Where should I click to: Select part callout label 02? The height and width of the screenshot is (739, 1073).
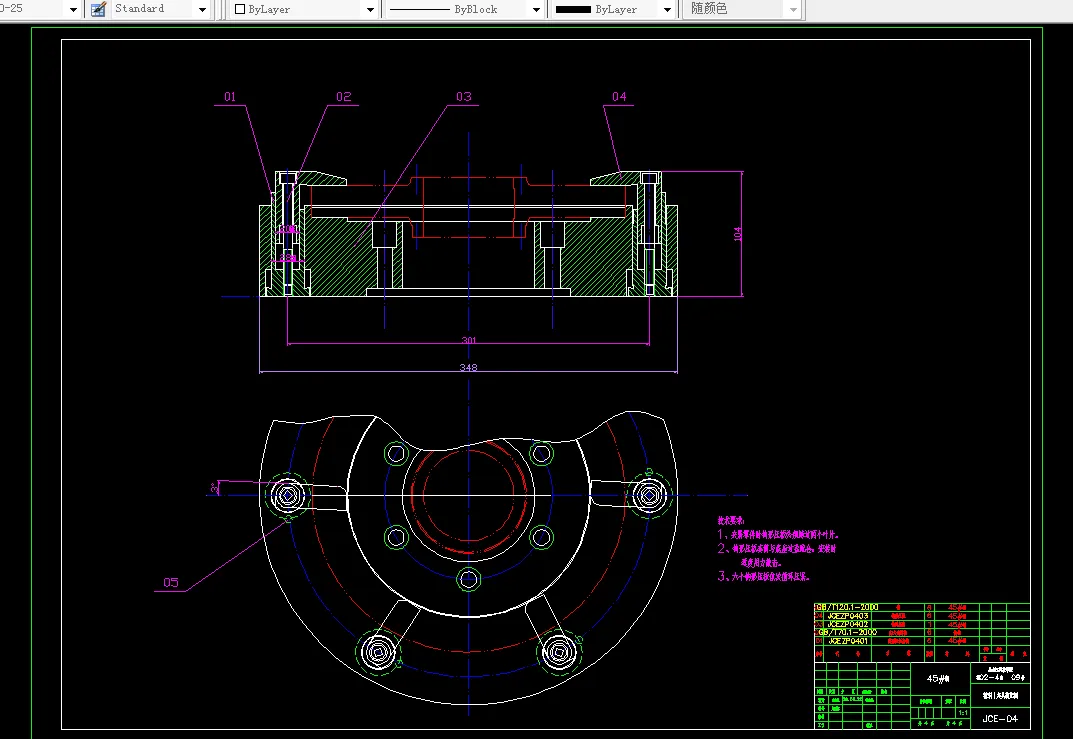pyautogui.click(x=344, y=97)
